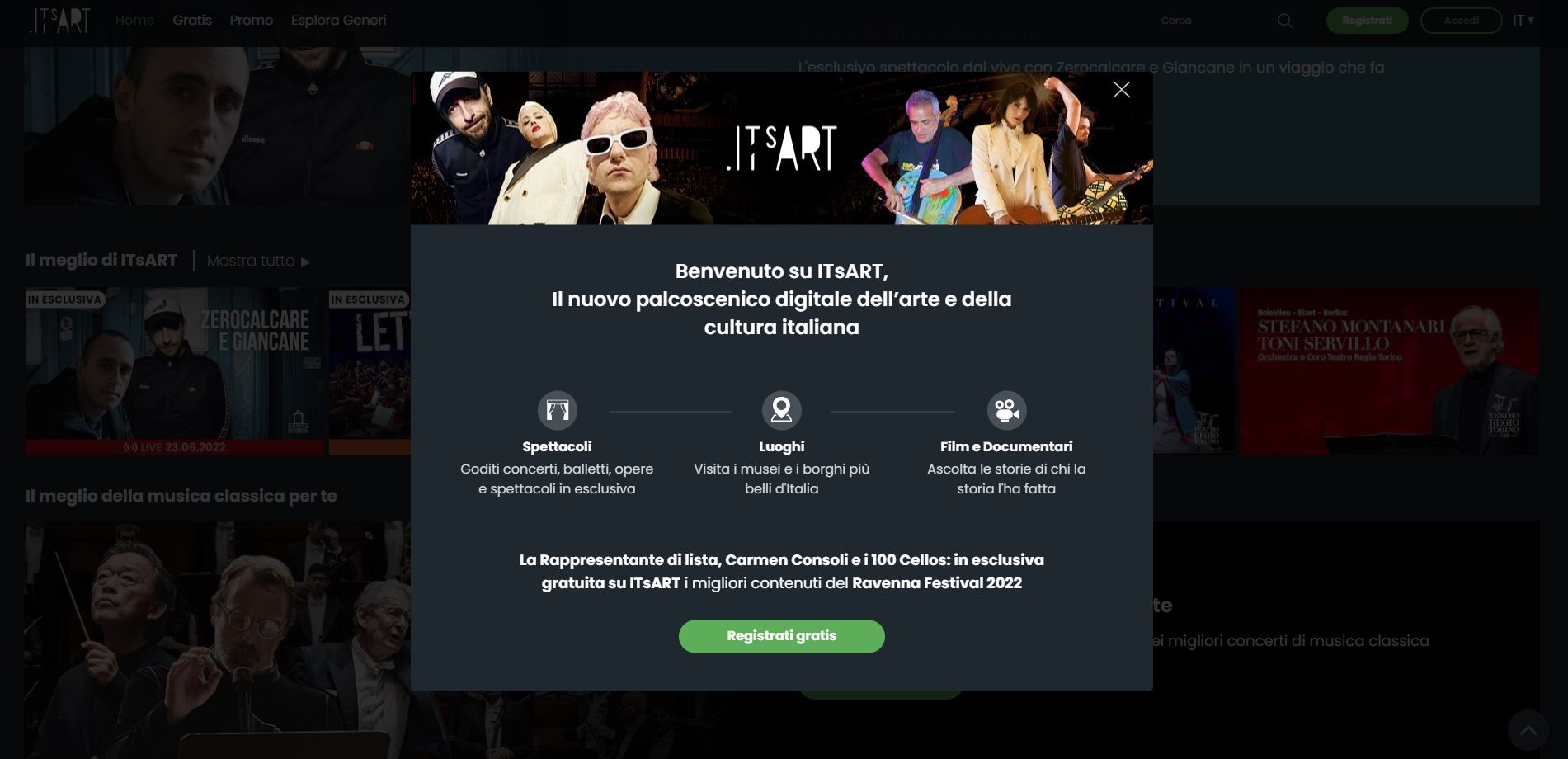The height and width of the screenshot is (759, 1568).
Task: Click the scroll-to-top arrow button
Action: [1528, 730]
